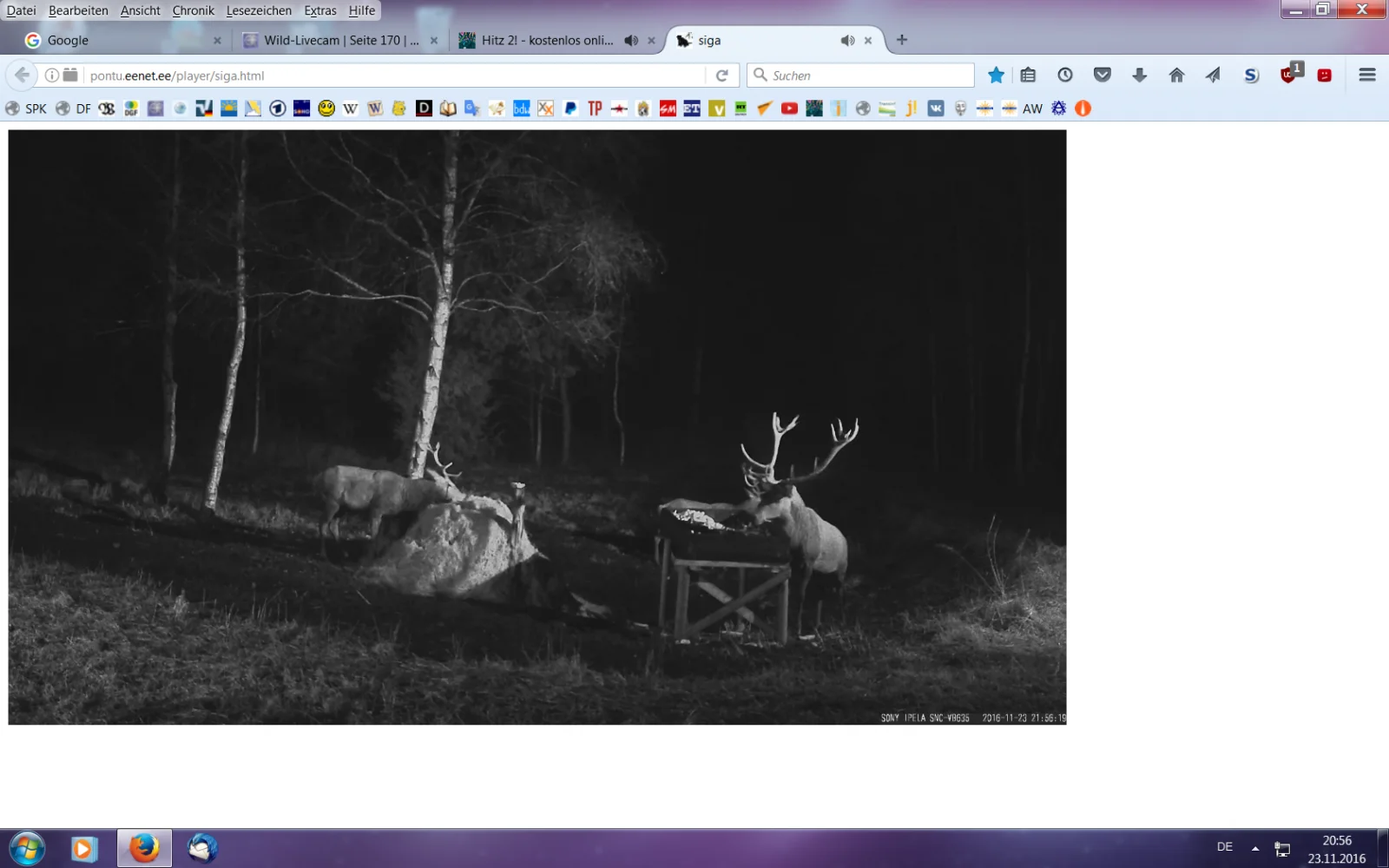Reload the page with the refresh icon
1389x868 pixels.
tap(721, 76)
